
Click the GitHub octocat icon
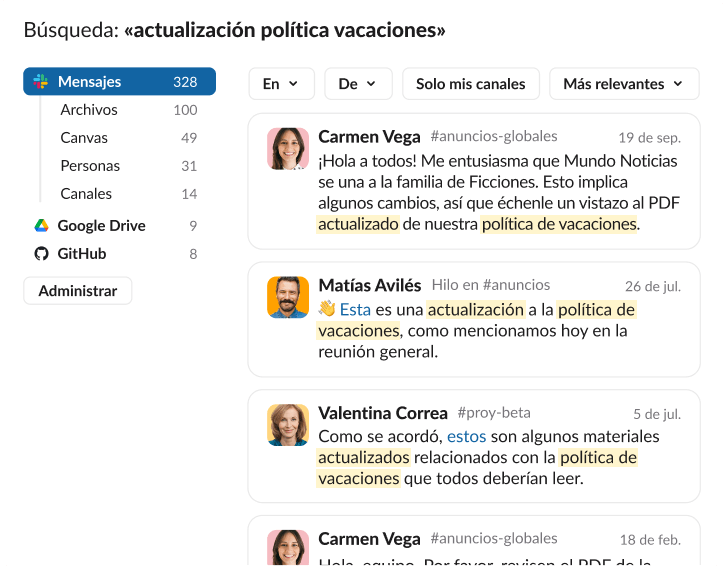(41, 254)
